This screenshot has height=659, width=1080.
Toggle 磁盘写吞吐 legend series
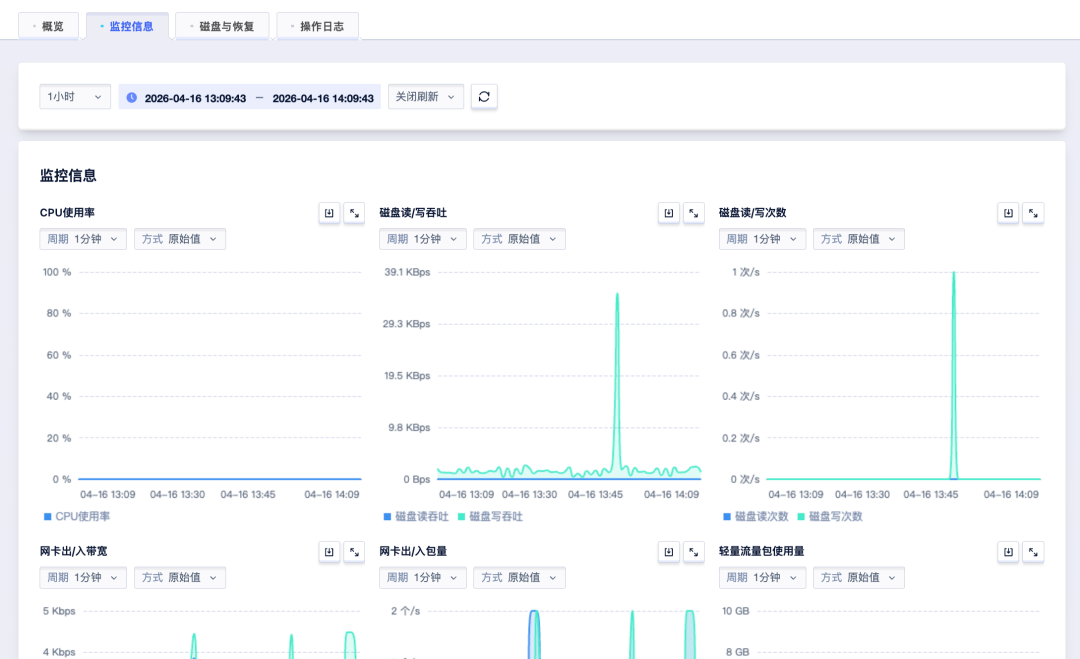(x=490, y=516)
